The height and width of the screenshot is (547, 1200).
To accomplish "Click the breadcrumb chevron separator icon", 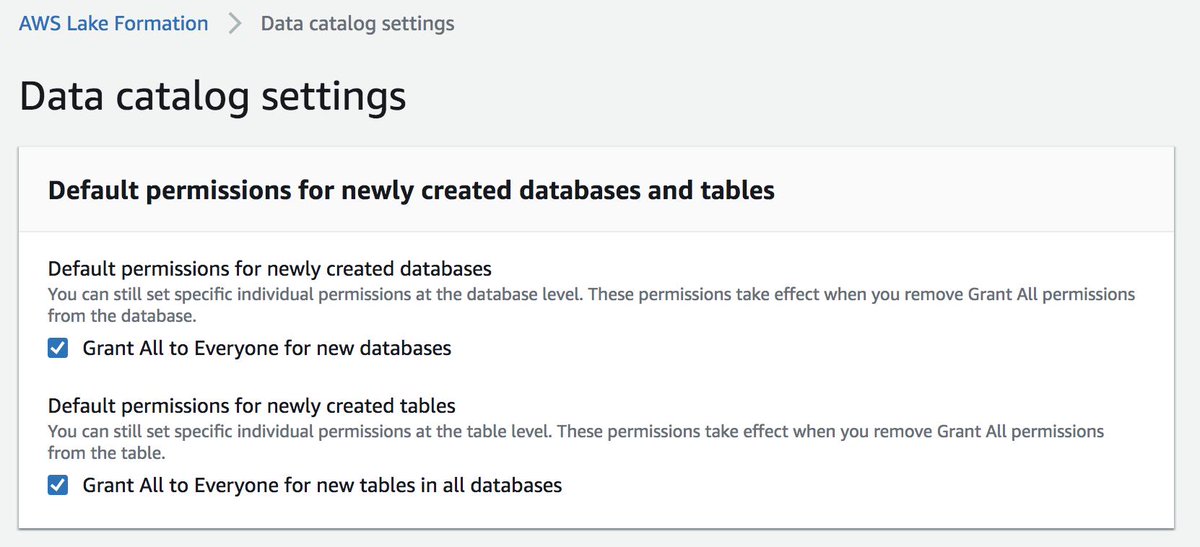I will 235,23.
